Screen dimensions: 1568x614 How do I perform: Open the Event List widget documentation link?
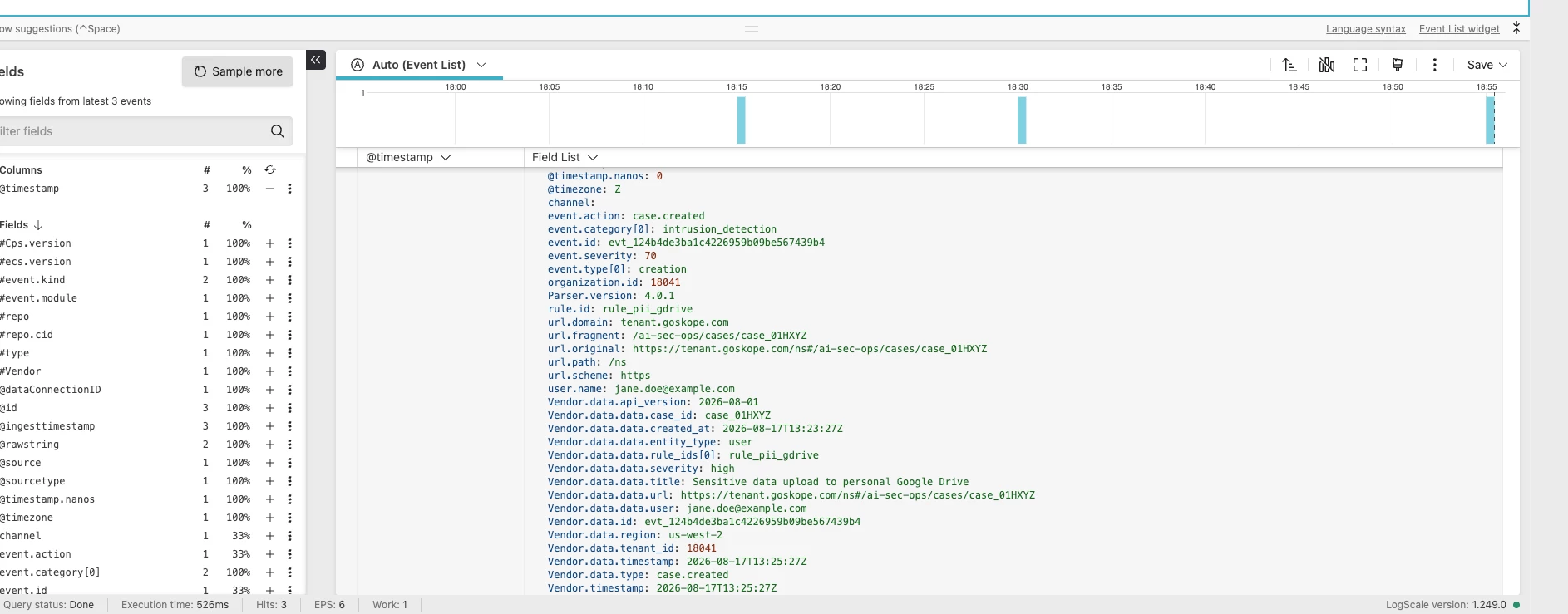click(x=1459, y=29)
